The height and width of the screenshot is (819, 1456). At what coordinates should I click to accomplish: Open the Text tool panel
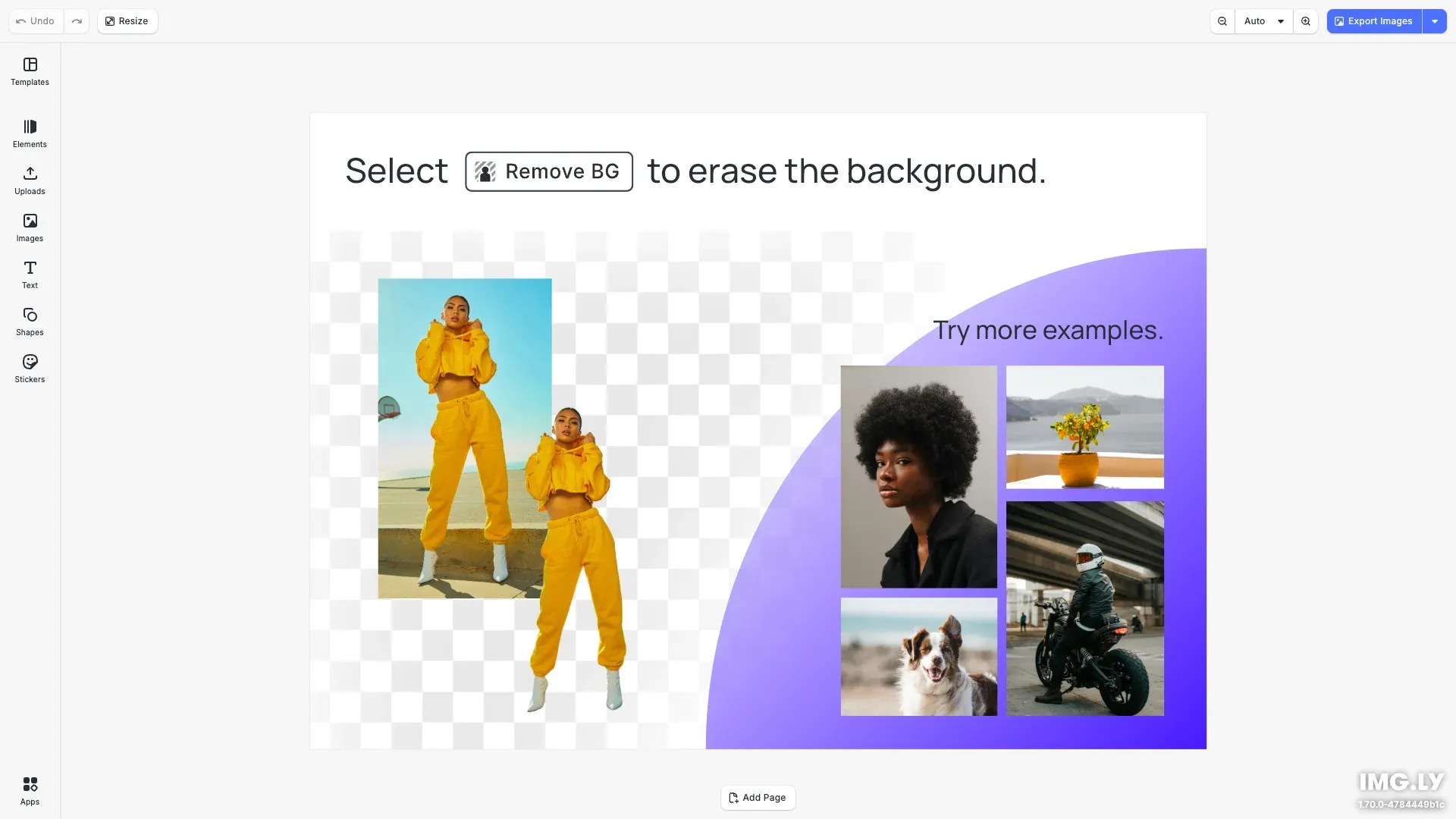30,275
